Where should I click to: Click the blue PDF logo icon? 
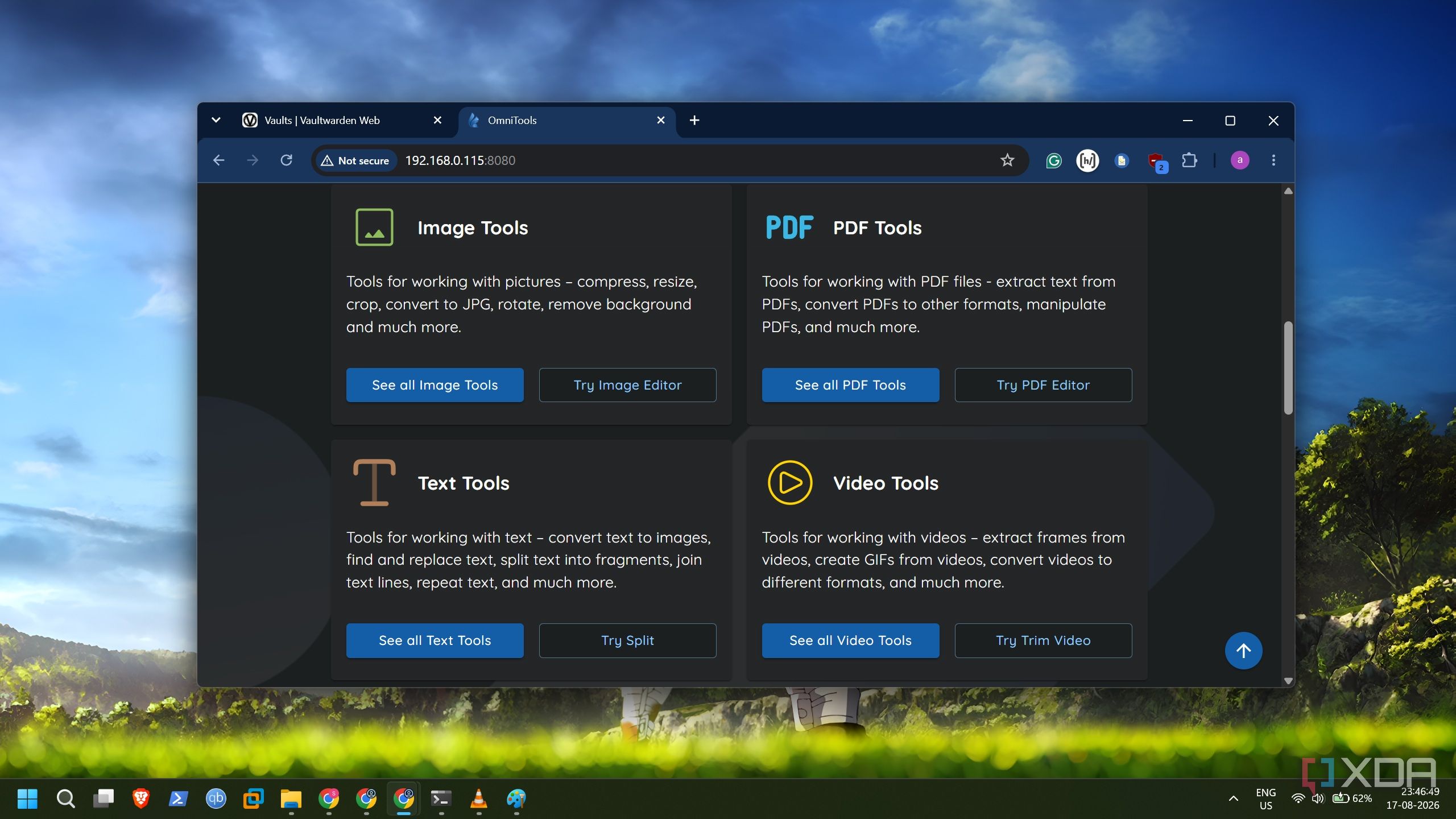click(x=789, y=227)
